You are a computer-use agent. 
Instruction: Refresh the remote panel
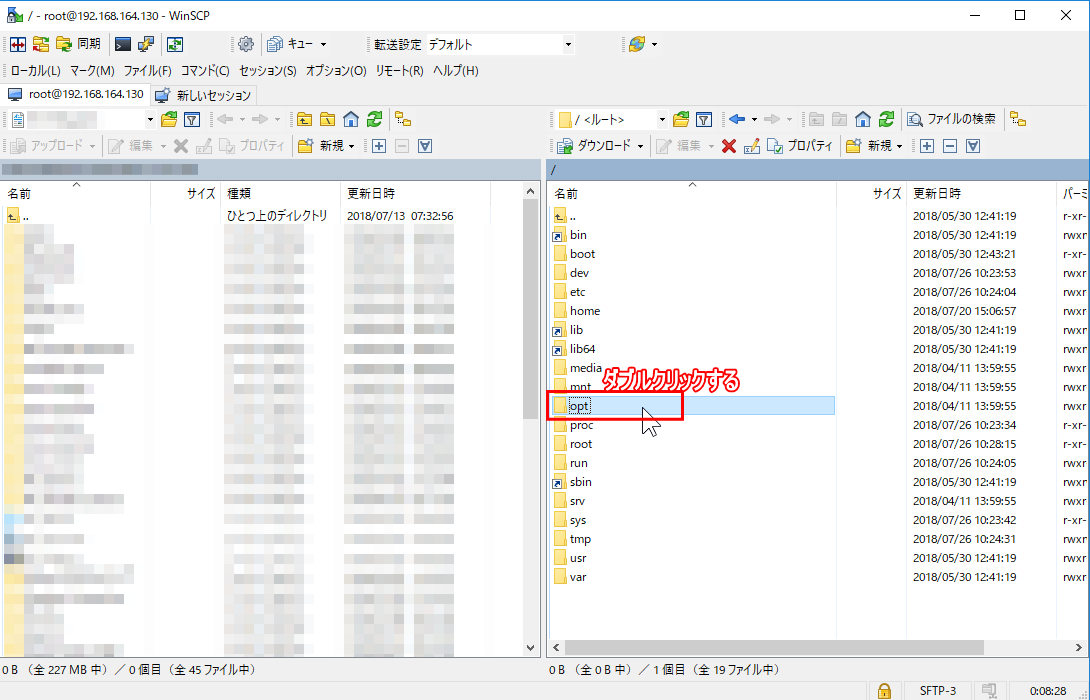tap(886, 120)
